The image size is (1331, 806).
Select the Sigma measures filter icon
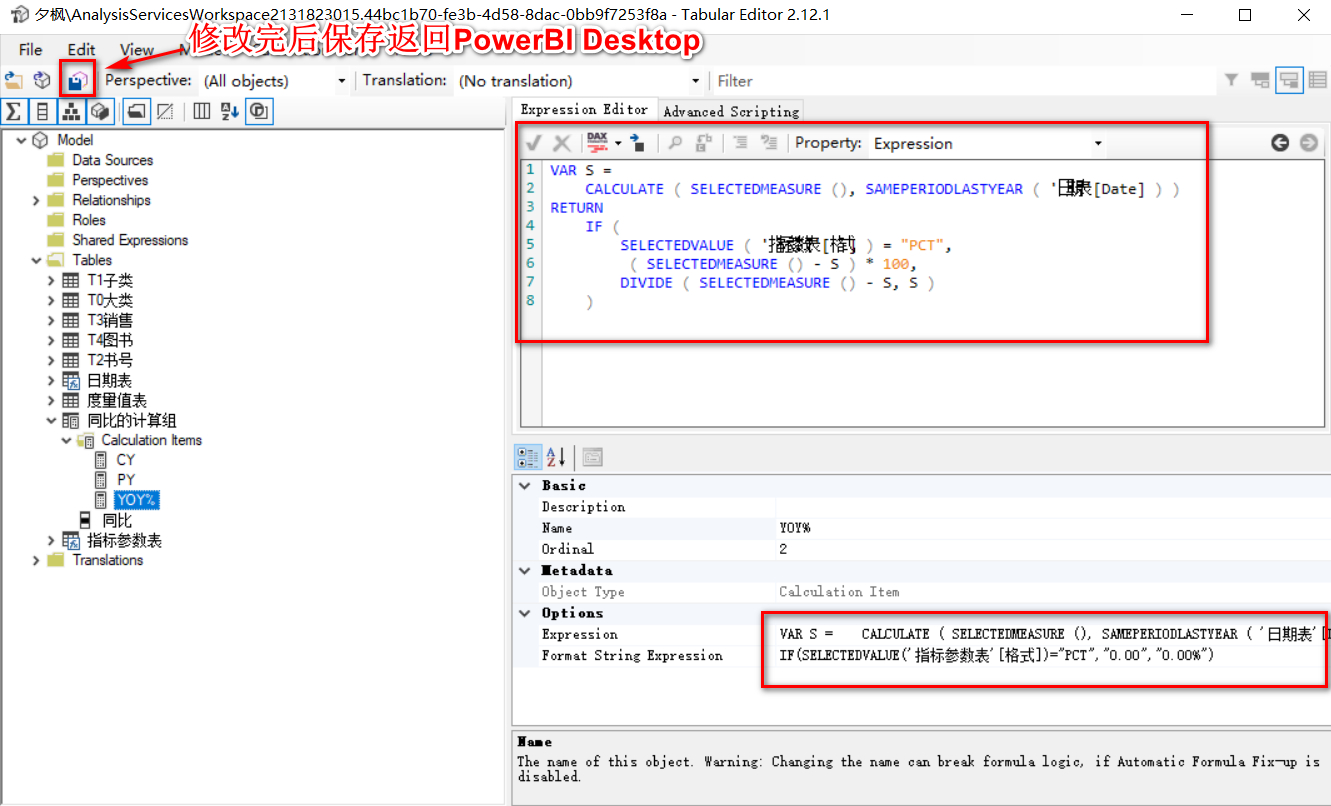tap(14, 110)
